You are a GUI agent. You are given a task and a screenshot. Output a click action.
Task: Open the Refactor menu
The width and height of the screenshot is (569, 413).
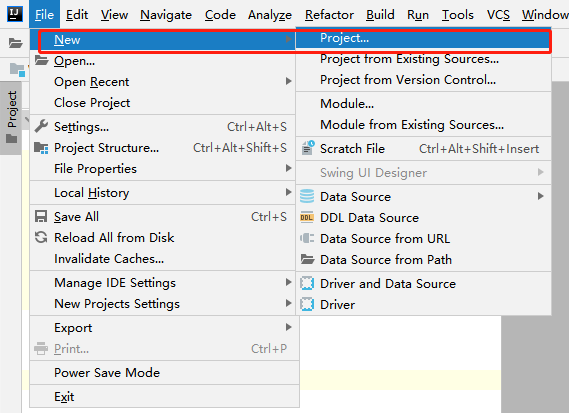click(x=329, y=15)
